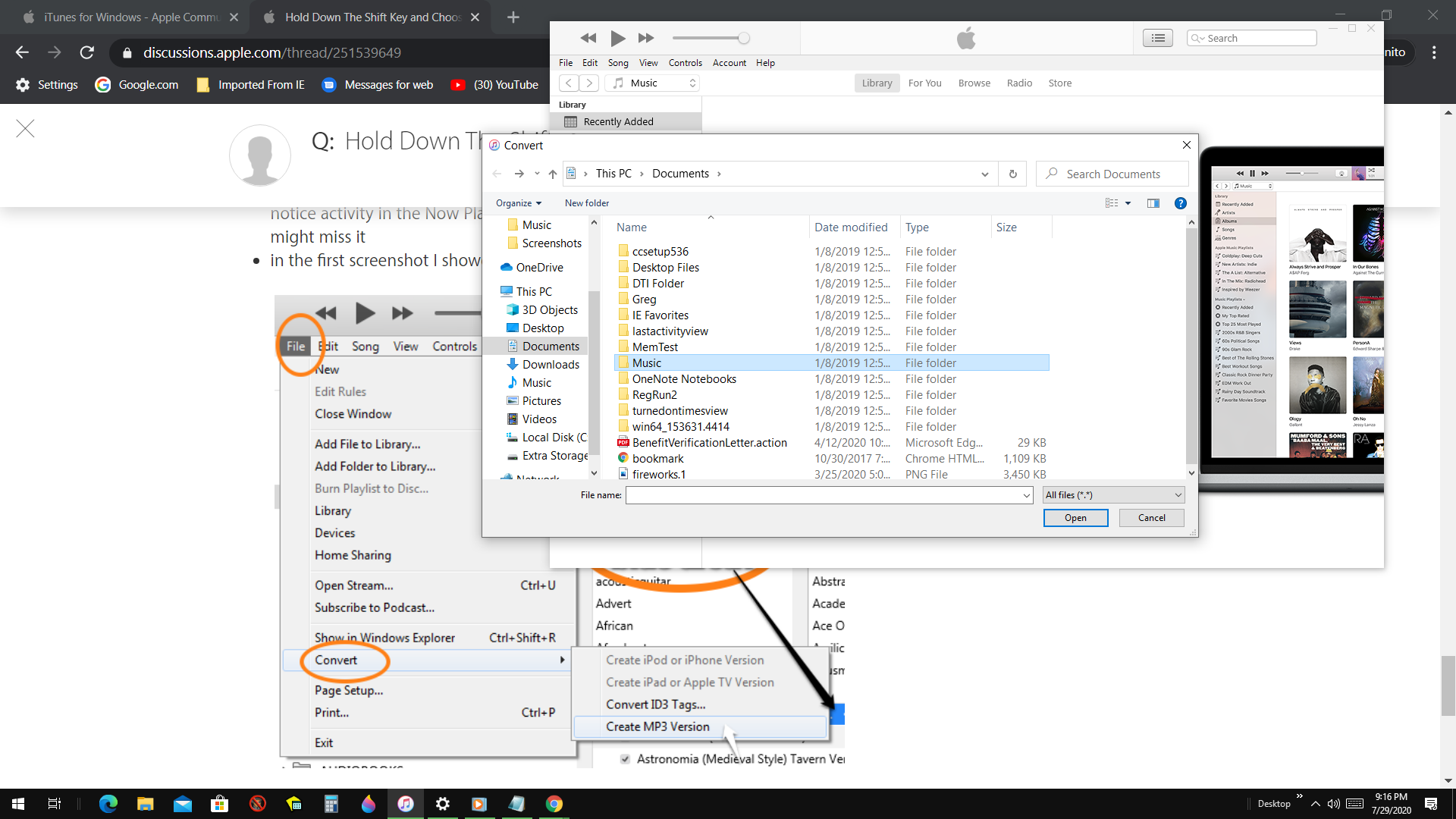1456x819 pixels.
Task: Click the iTunes fast-forward button
Action: pos(646,38)
